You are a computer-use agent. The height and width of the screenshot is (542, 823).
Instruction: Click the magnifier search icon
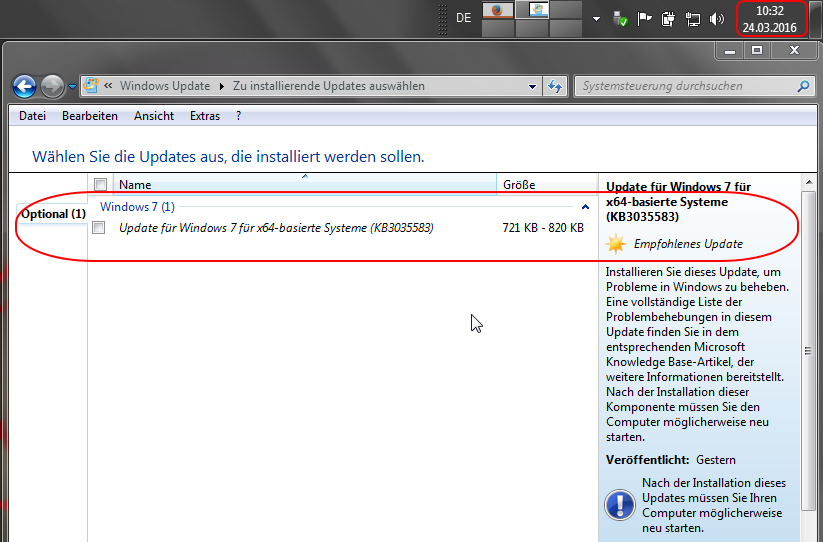pos(803,87)
